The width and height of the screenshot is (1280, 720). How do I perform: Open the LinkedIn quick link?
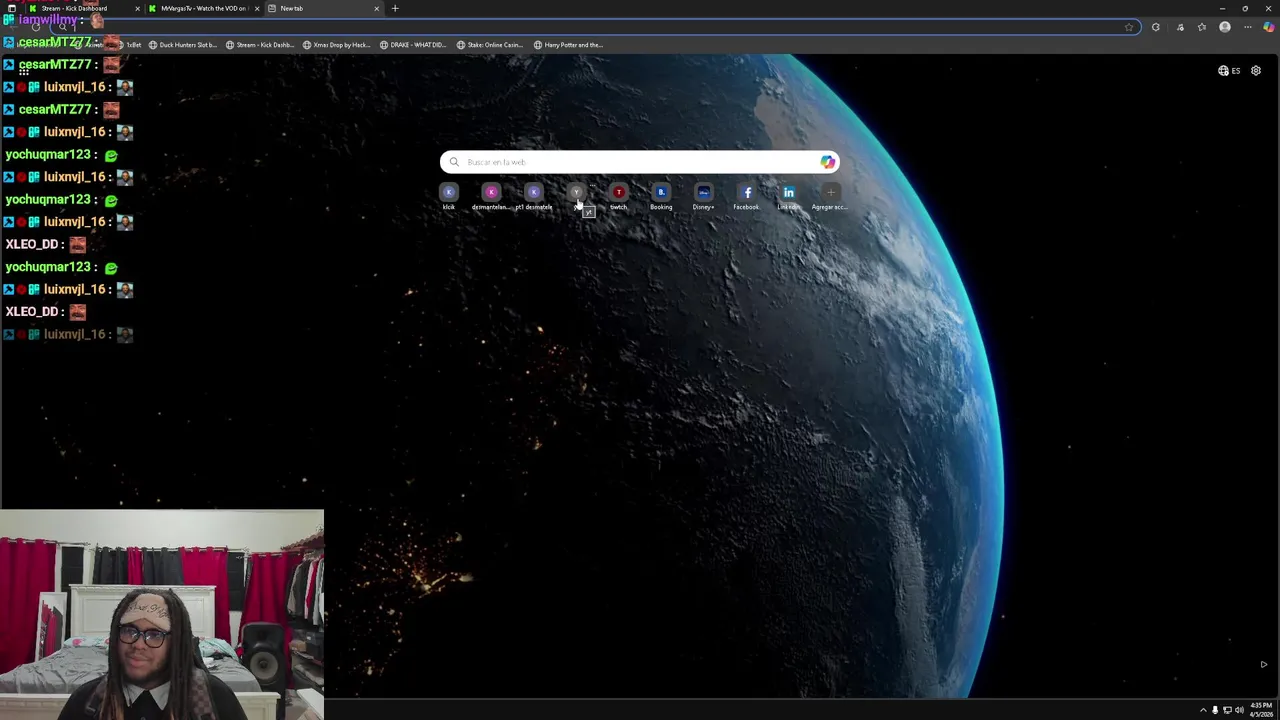pyautogui.click(x=789, y=197)
